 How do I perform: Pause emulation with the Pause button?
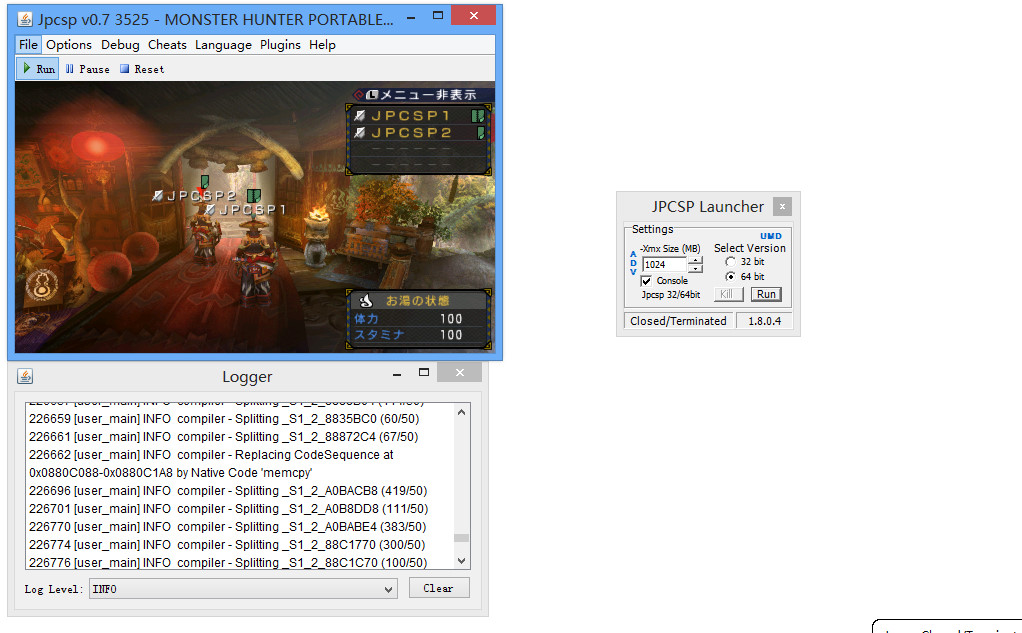(x=87, y=69)
